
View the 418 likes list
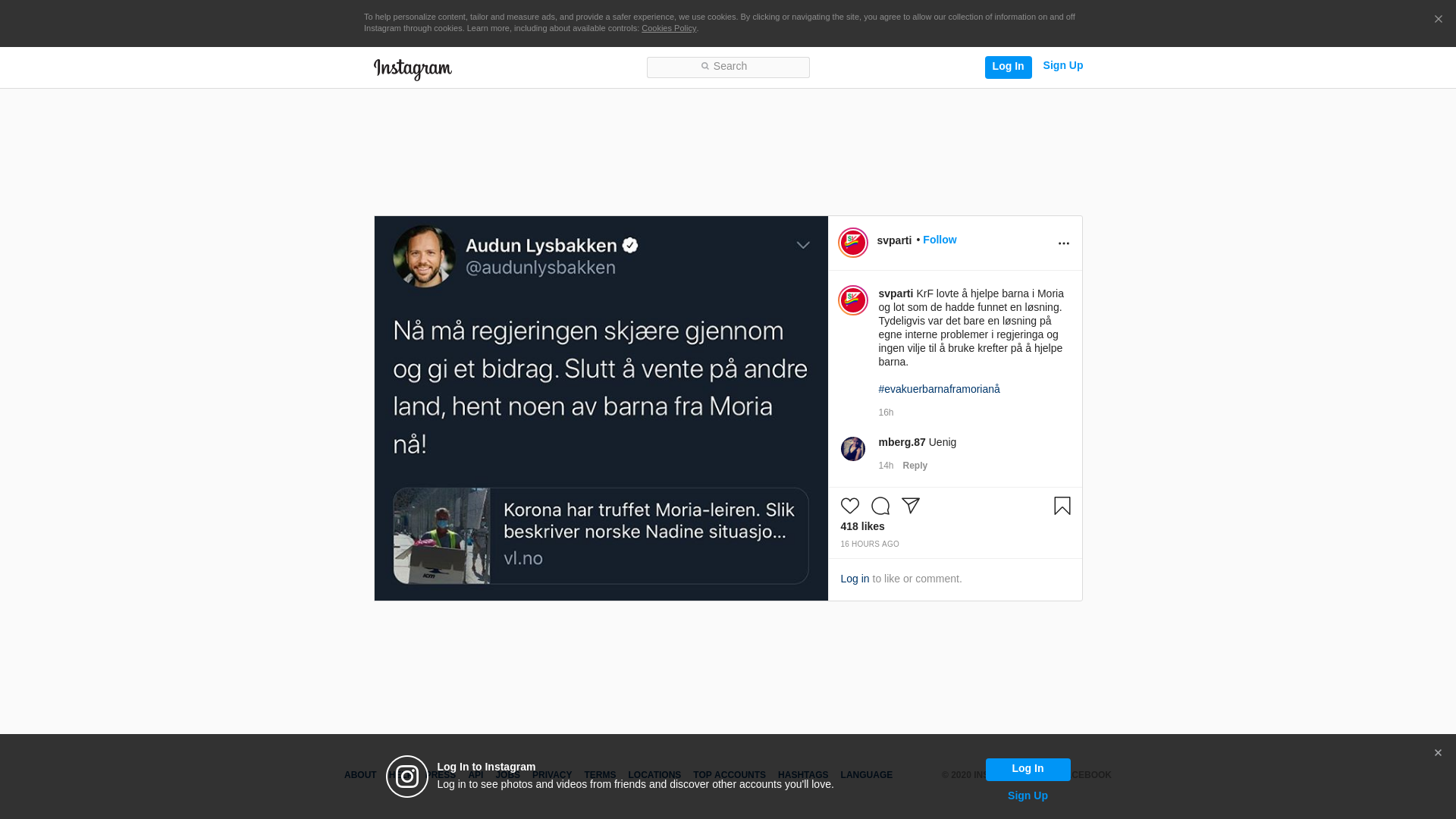862,526
